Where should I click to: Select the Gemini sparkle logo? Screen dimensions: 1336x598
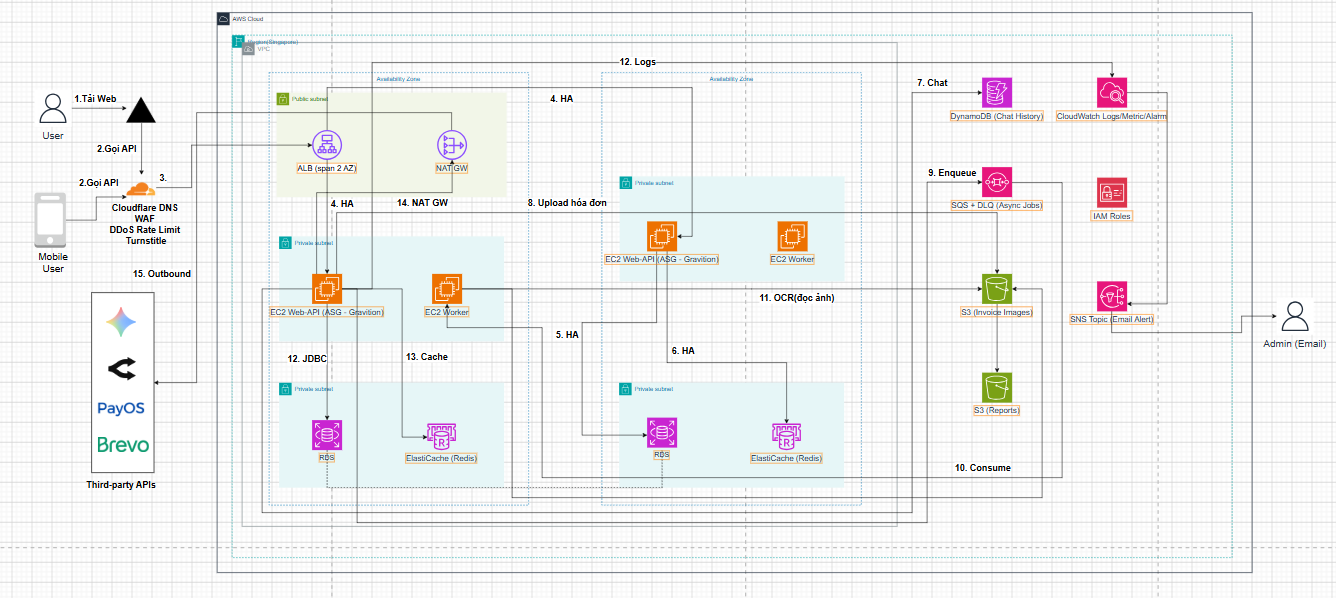pos(122,322)
